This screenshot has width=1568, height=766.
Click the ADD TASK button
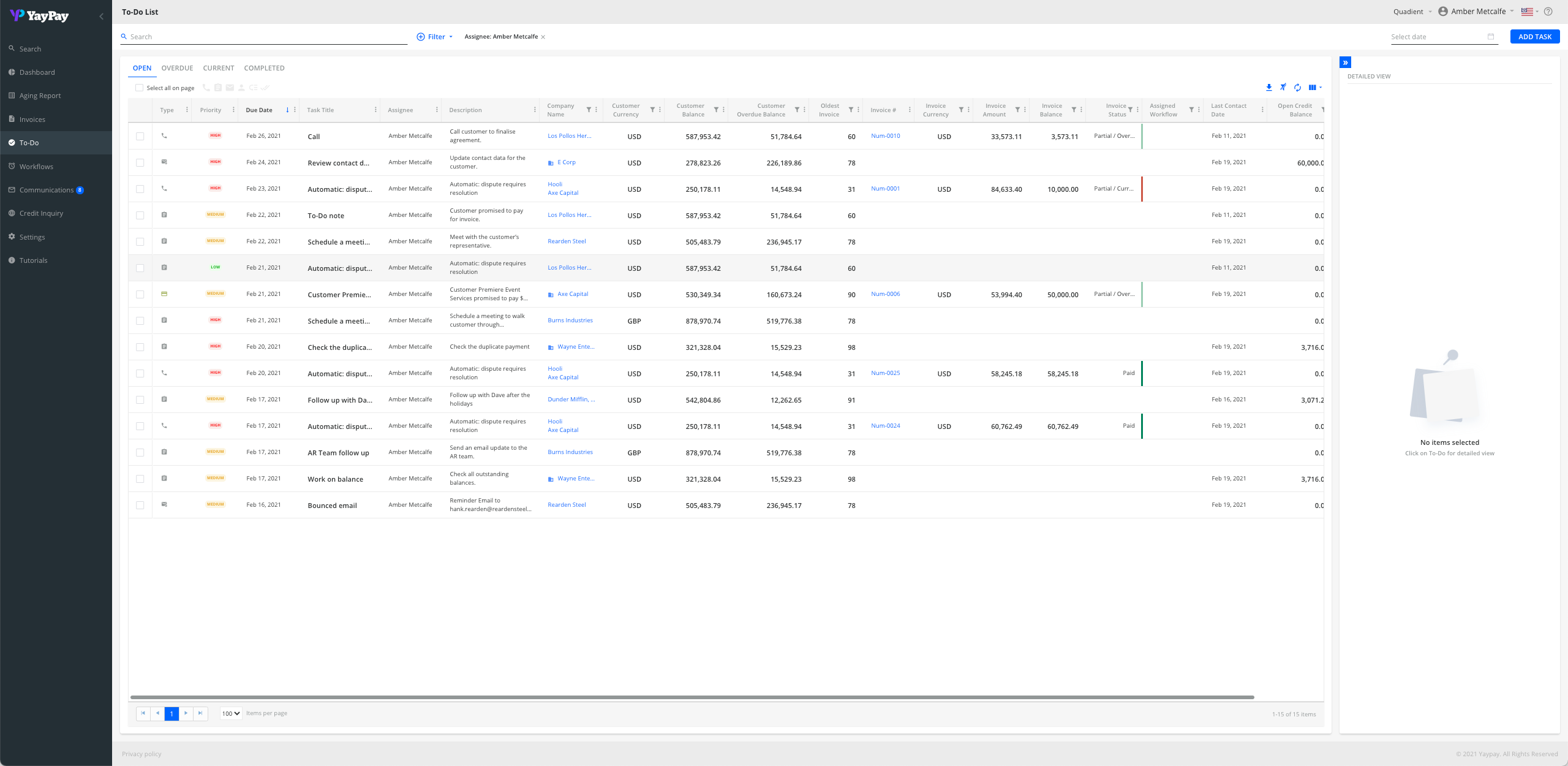tap(1534, 37)
